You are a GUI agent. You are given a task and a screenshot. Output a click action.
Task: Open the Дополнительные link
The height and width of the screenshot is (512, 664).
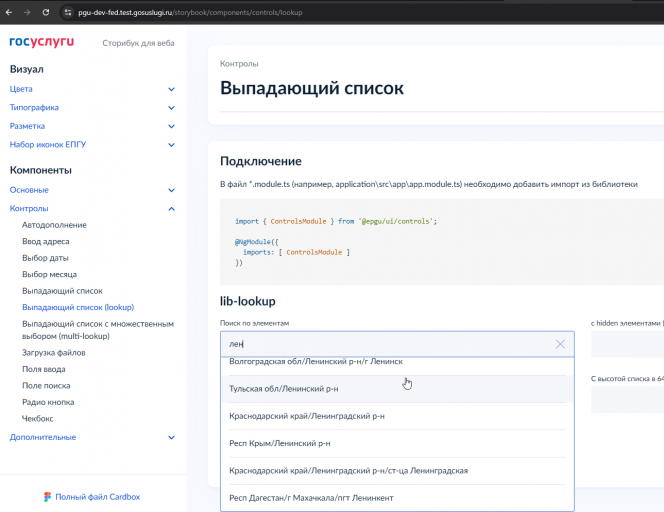click(x=43, y=437)
